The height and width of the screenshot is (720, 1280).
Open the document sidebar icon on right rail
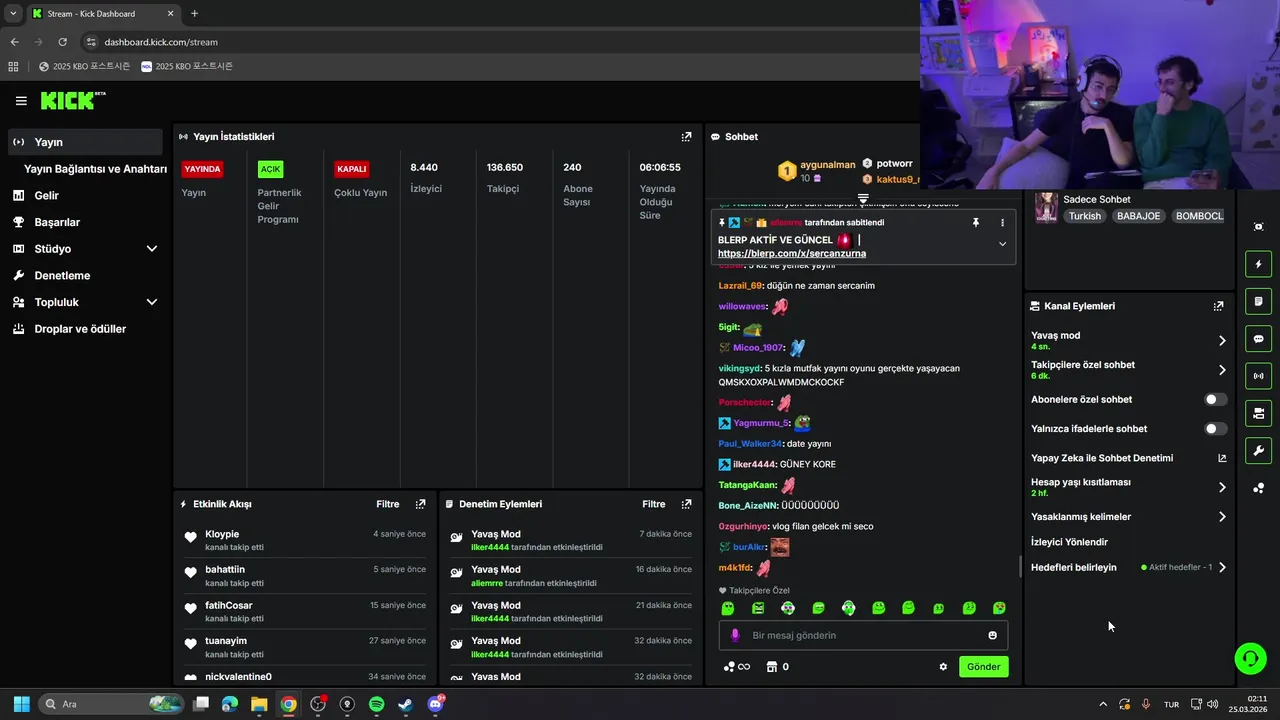(x=1258, y=301)
